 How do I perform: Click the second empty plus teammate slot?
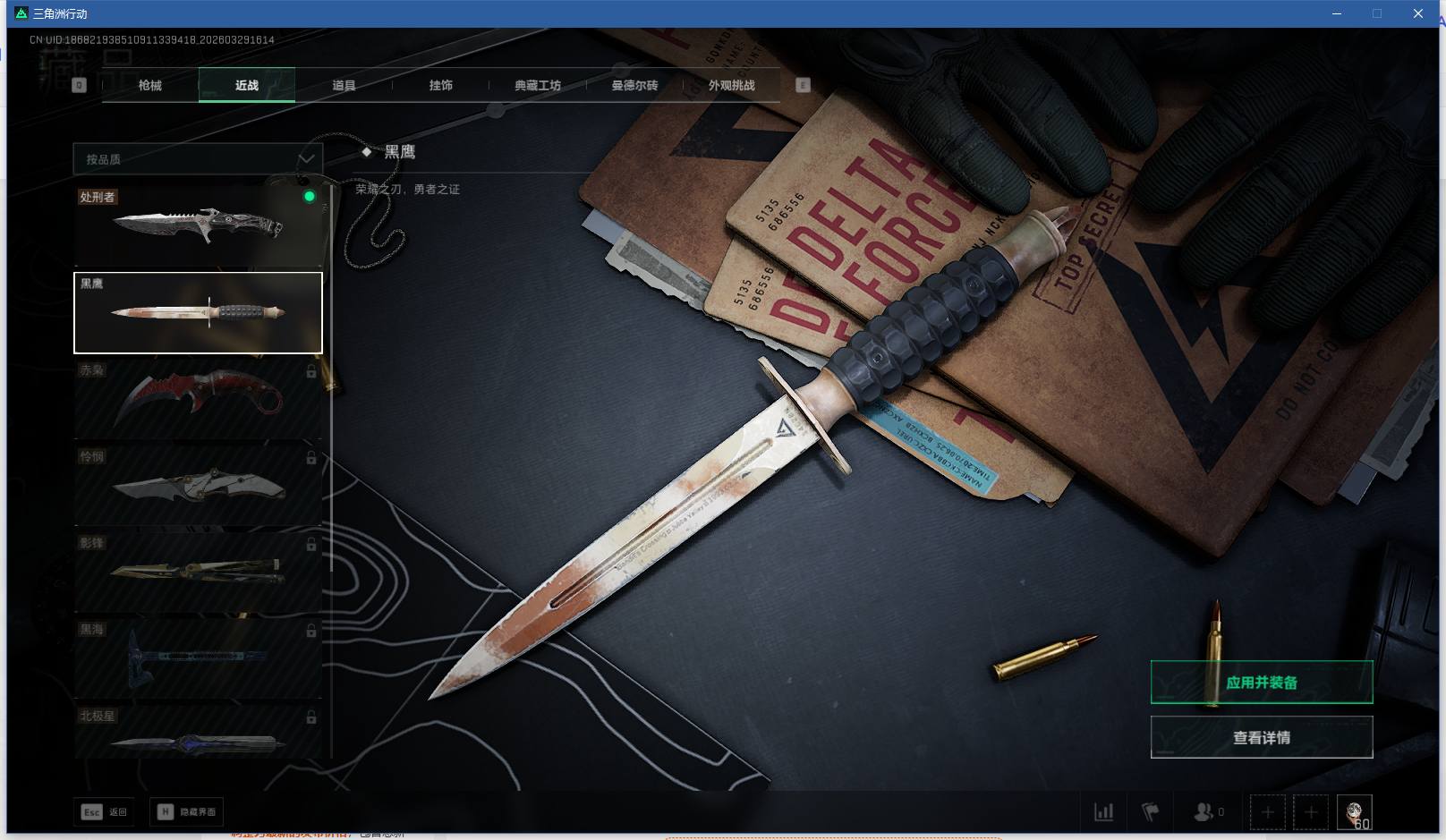point(1311,812)
